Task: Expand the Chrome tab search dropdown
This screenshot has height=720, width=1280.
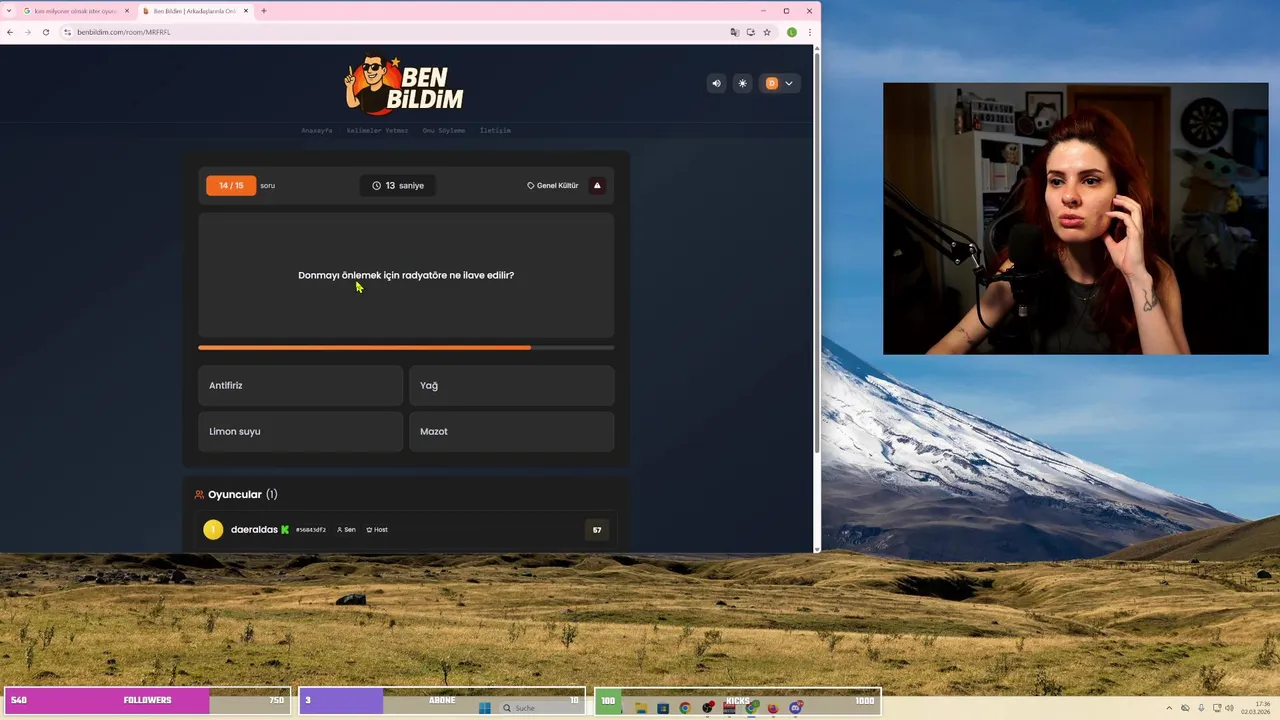Action: click(x=9, y=11)
